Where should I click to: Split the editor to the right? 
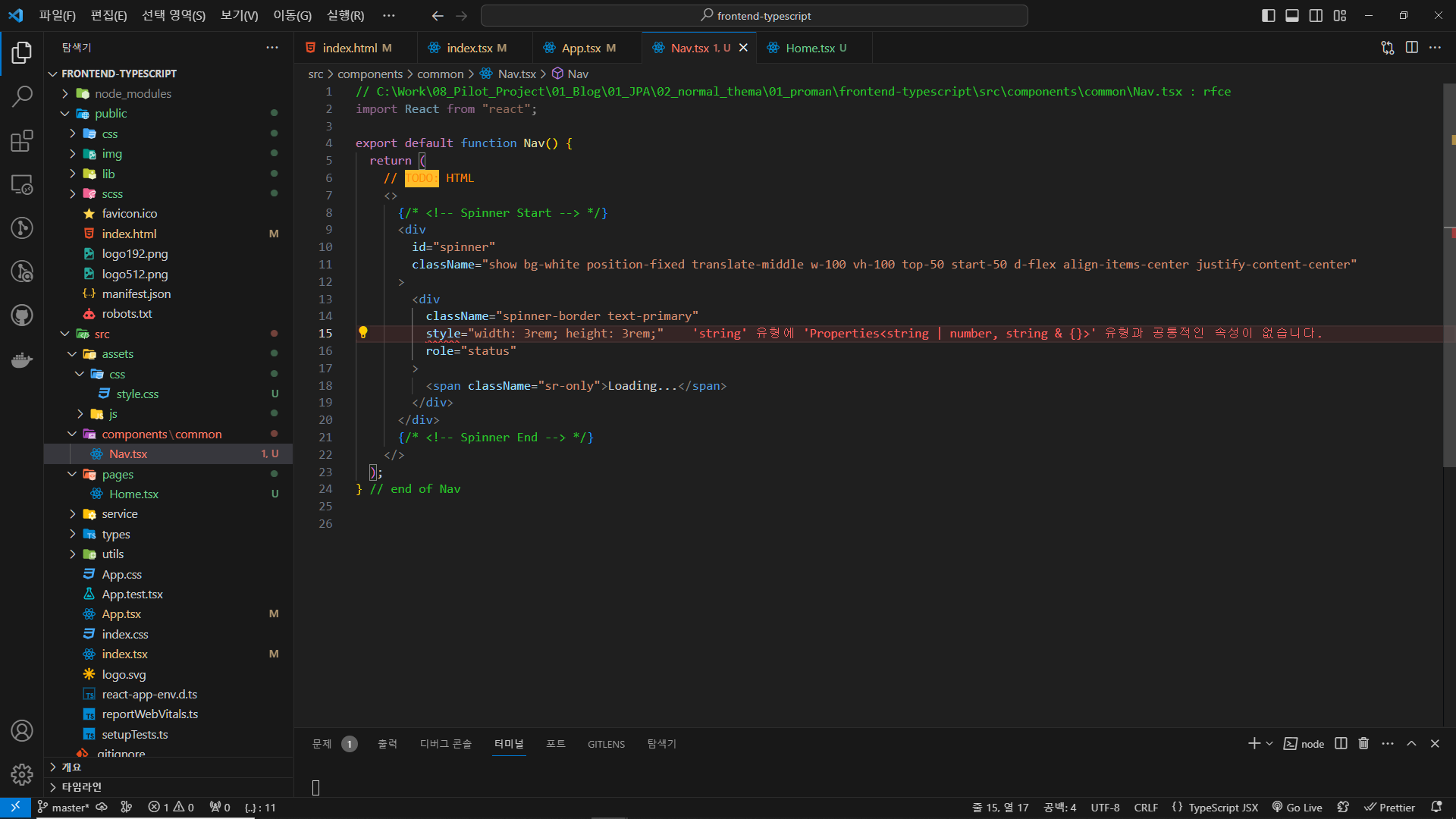click(x=1411, y=47)
